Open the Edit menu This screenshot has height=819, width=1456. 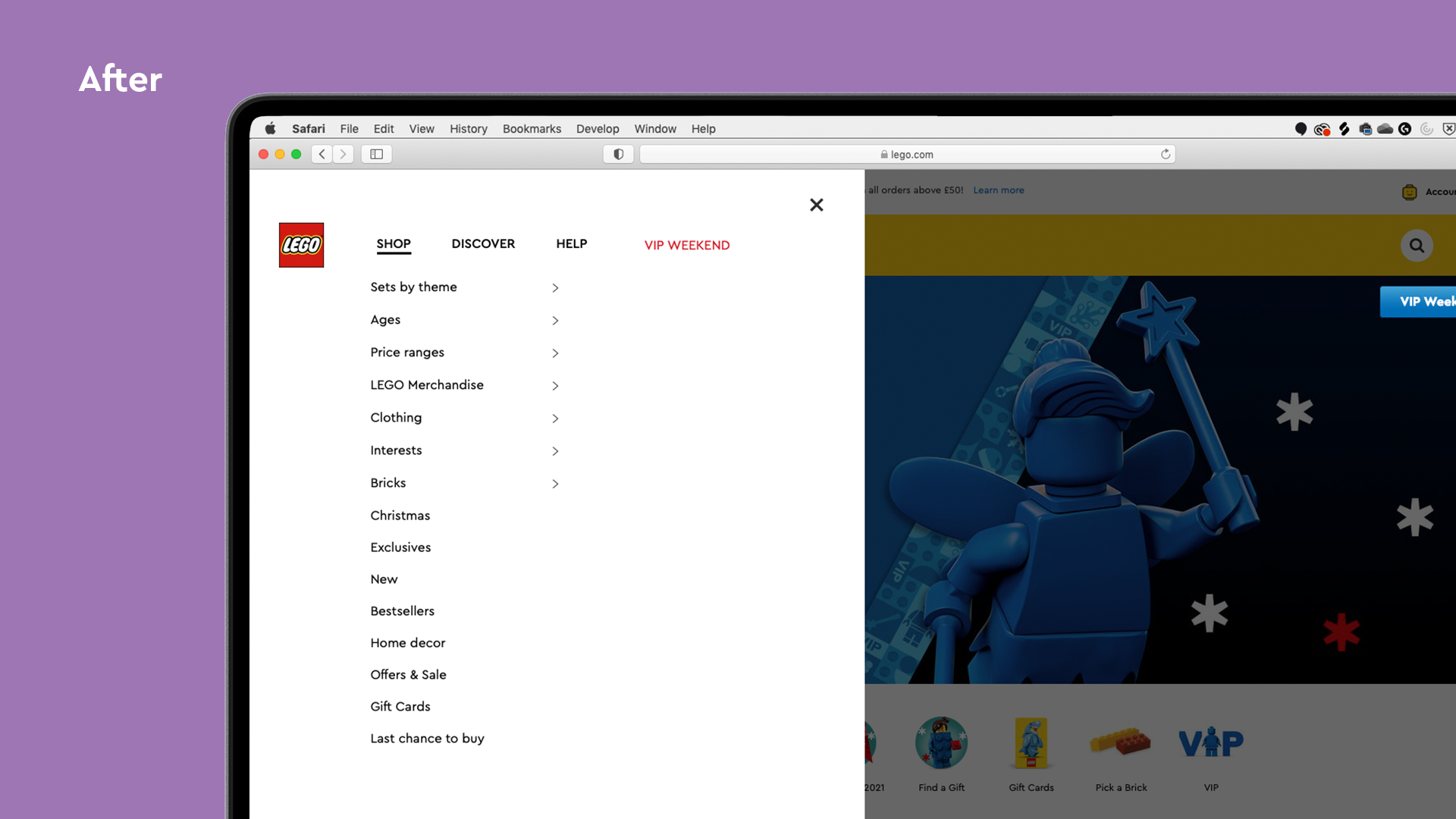pos(384,129)
